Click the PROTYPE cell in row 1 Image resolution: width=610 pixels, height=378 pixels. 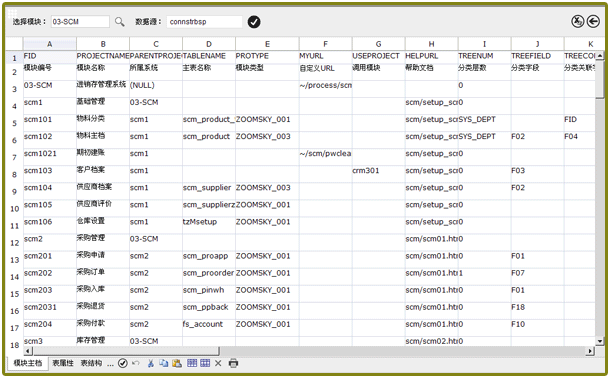pyautogui.click(x=267, y=56)
